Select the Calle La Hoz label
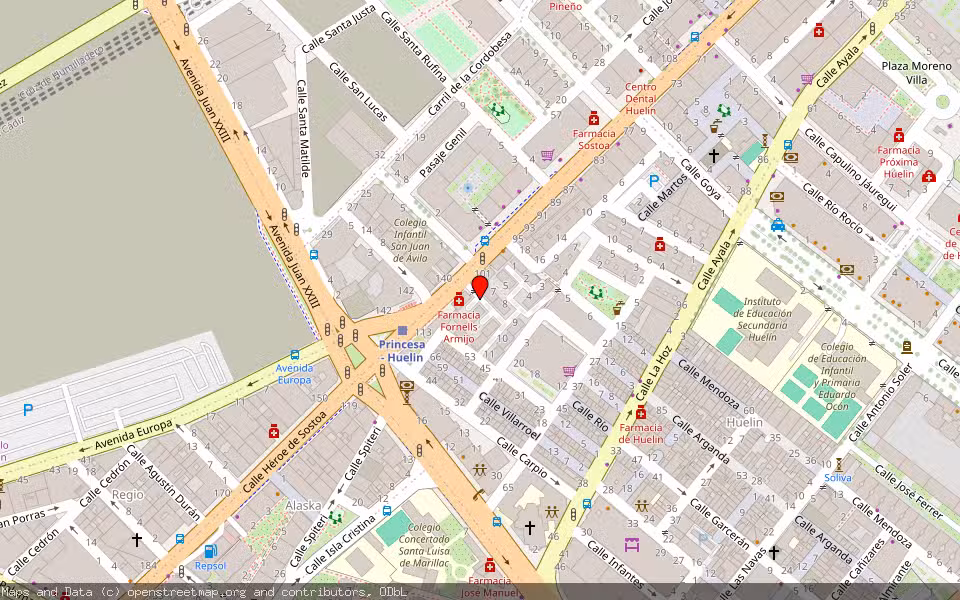 pos(654,373)
